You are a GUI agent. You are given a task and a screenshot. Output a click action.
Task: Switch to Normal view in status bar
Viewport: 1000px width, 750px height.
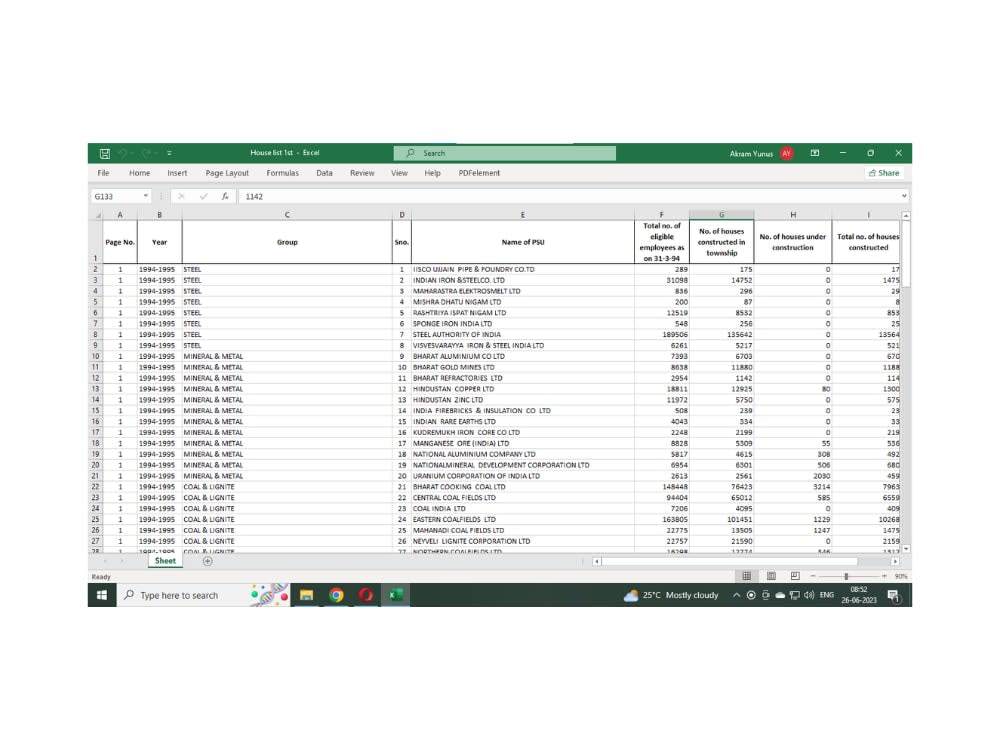[x=747, y=576]
